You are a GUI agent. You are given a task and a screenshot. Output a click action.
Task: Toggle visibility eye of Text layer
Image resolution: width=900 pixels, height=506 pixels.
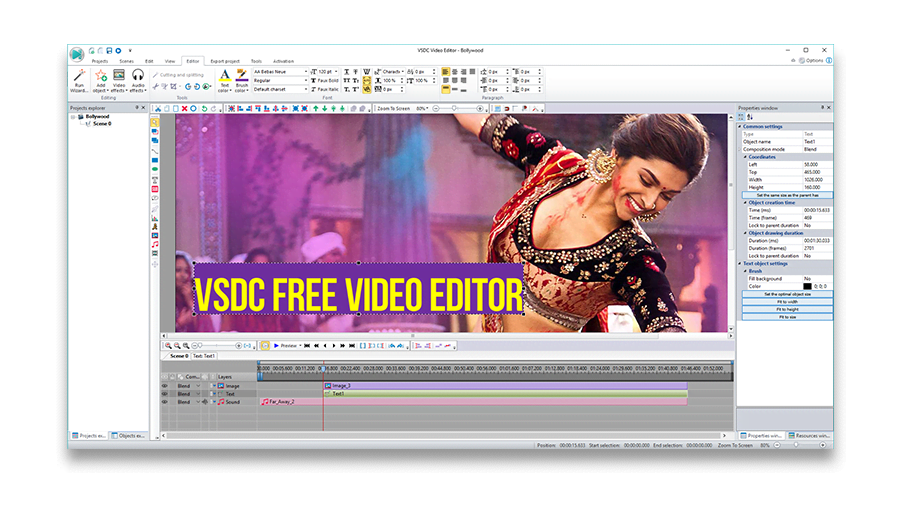click(x=165, y=394)
